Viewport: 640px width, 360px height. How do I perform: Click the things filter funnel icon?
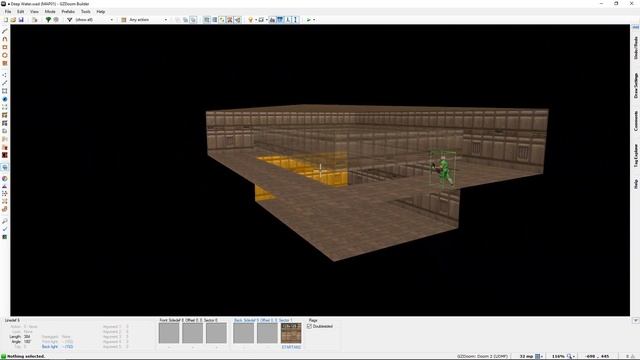69,20
